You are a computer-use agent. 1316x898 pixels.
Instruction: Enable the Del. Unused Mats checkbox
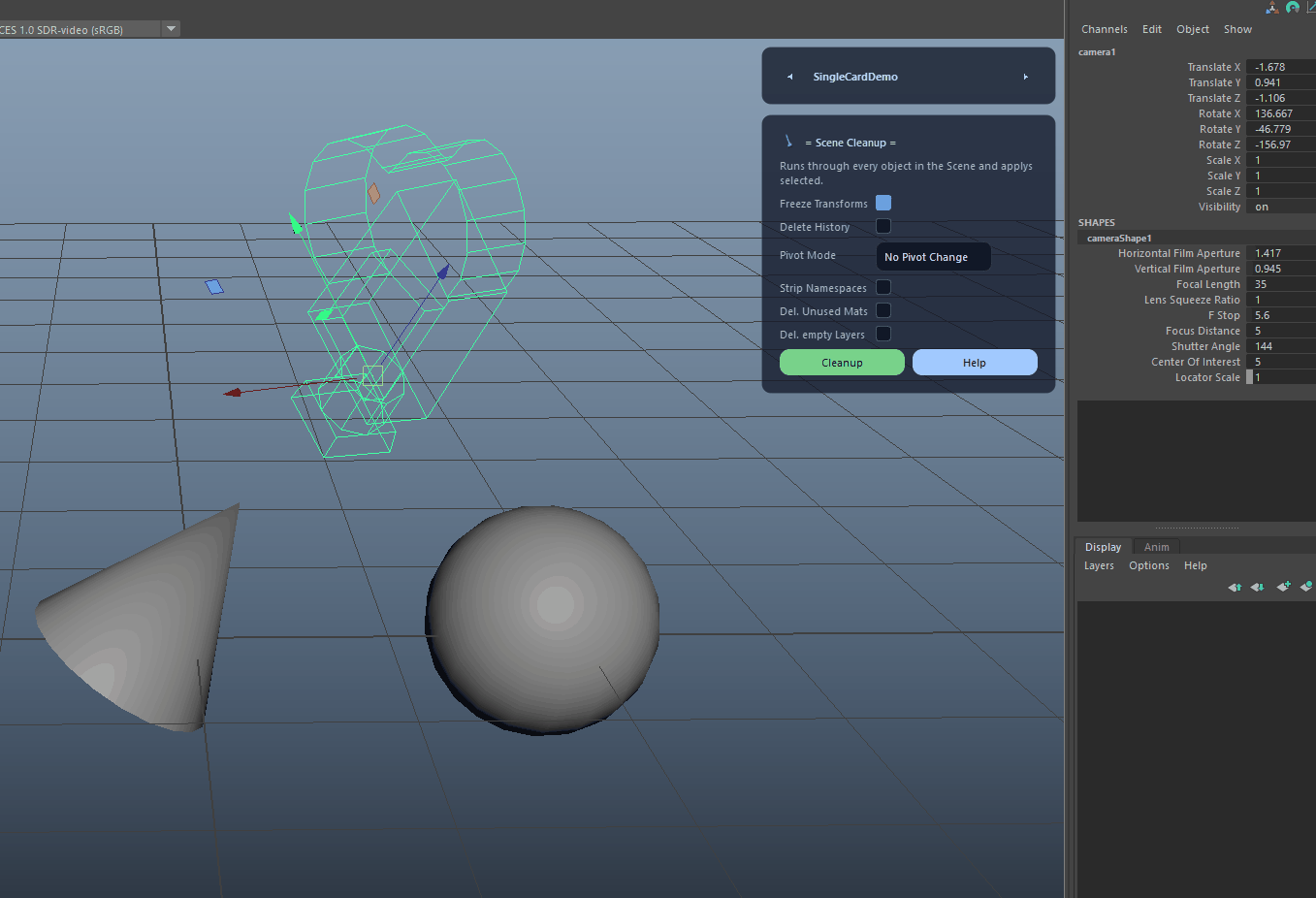883,310
